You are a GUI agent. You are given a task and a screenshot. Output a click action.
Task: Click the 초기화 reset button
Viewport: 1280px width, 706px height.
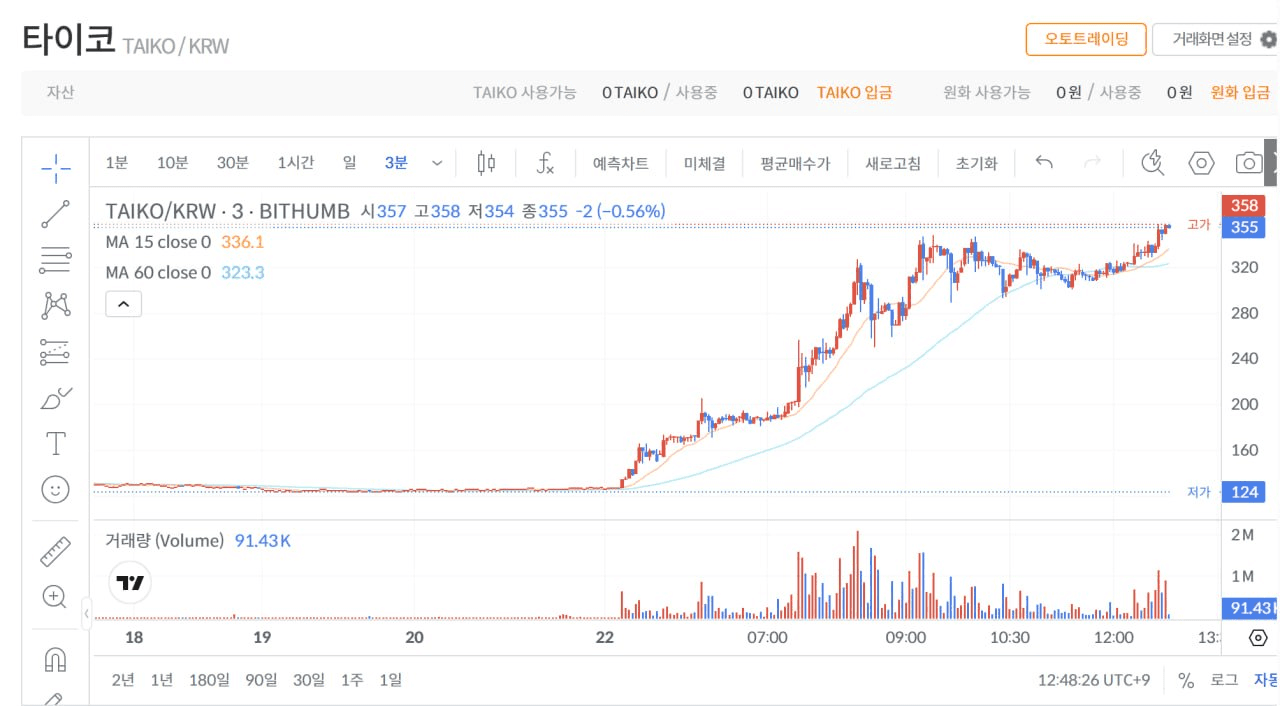point(977,163)
